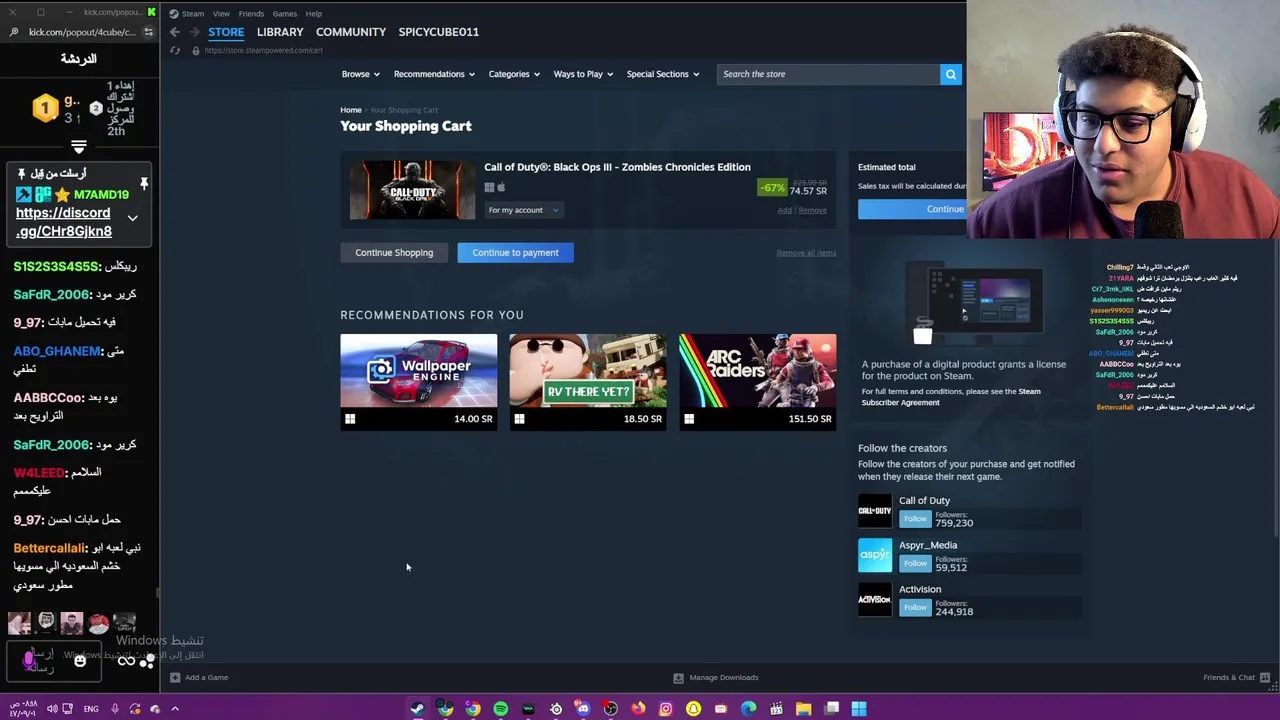Screen dimensions: 1280x720
Task: Switch to the LIBRARY tab
Action: coord(280,32)
